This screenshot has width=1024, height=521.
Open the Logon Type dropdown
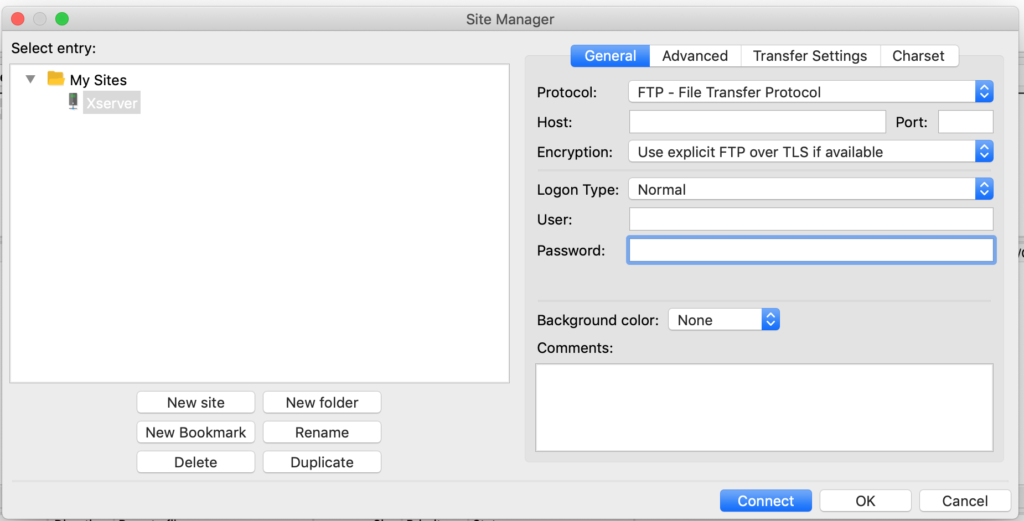[810, 190]
